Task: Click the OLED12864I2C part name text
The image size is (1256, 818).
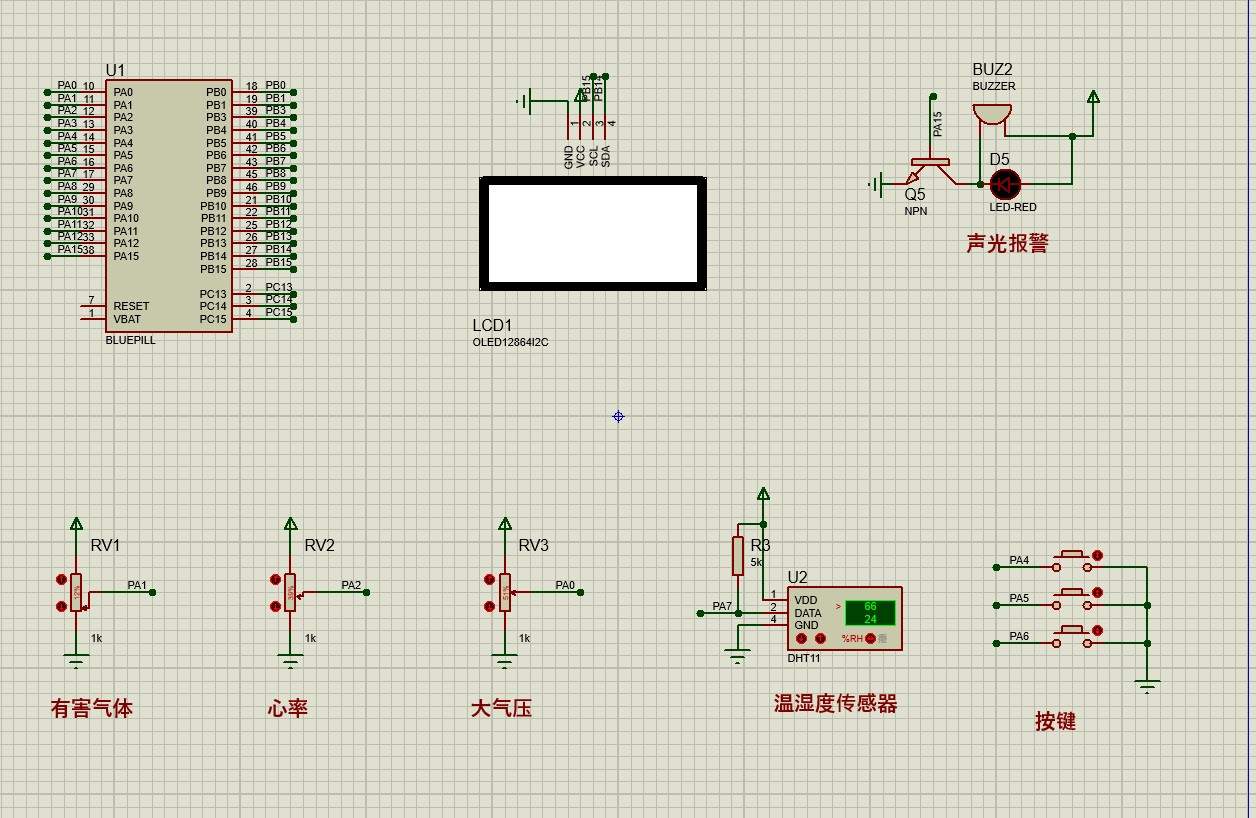Action: point(511,342)
